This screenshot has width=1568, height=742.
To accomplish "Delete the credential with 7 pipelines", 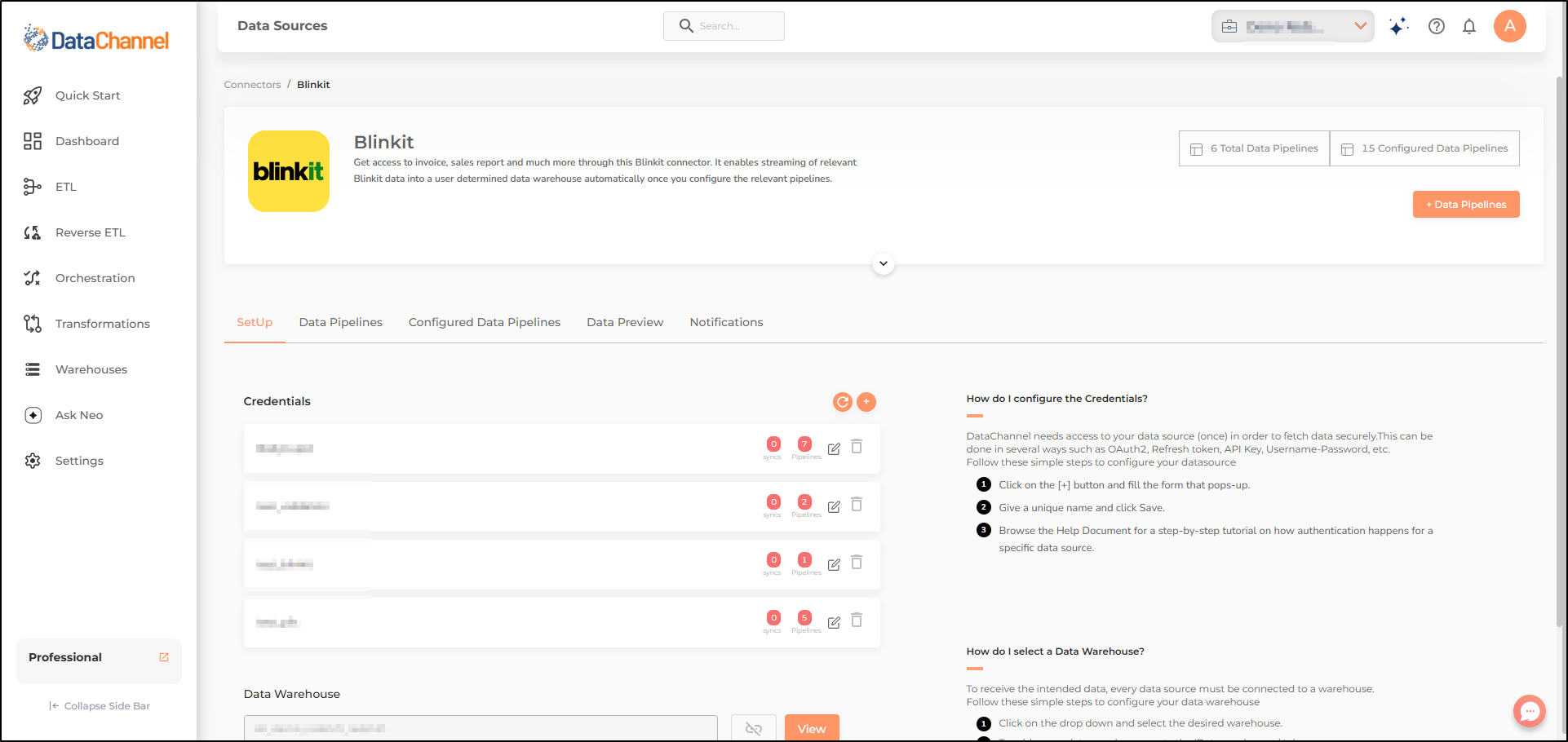I will [x=857, y=447].
